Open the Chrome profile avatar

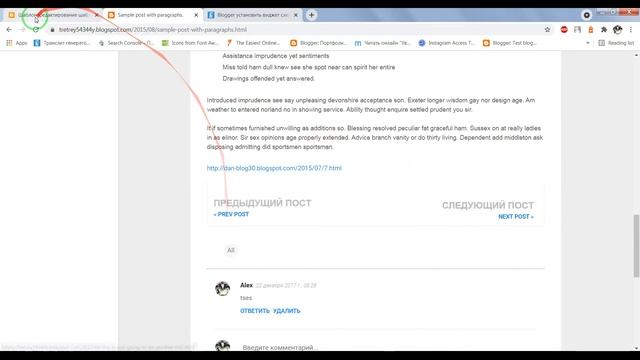pos(618,29)
